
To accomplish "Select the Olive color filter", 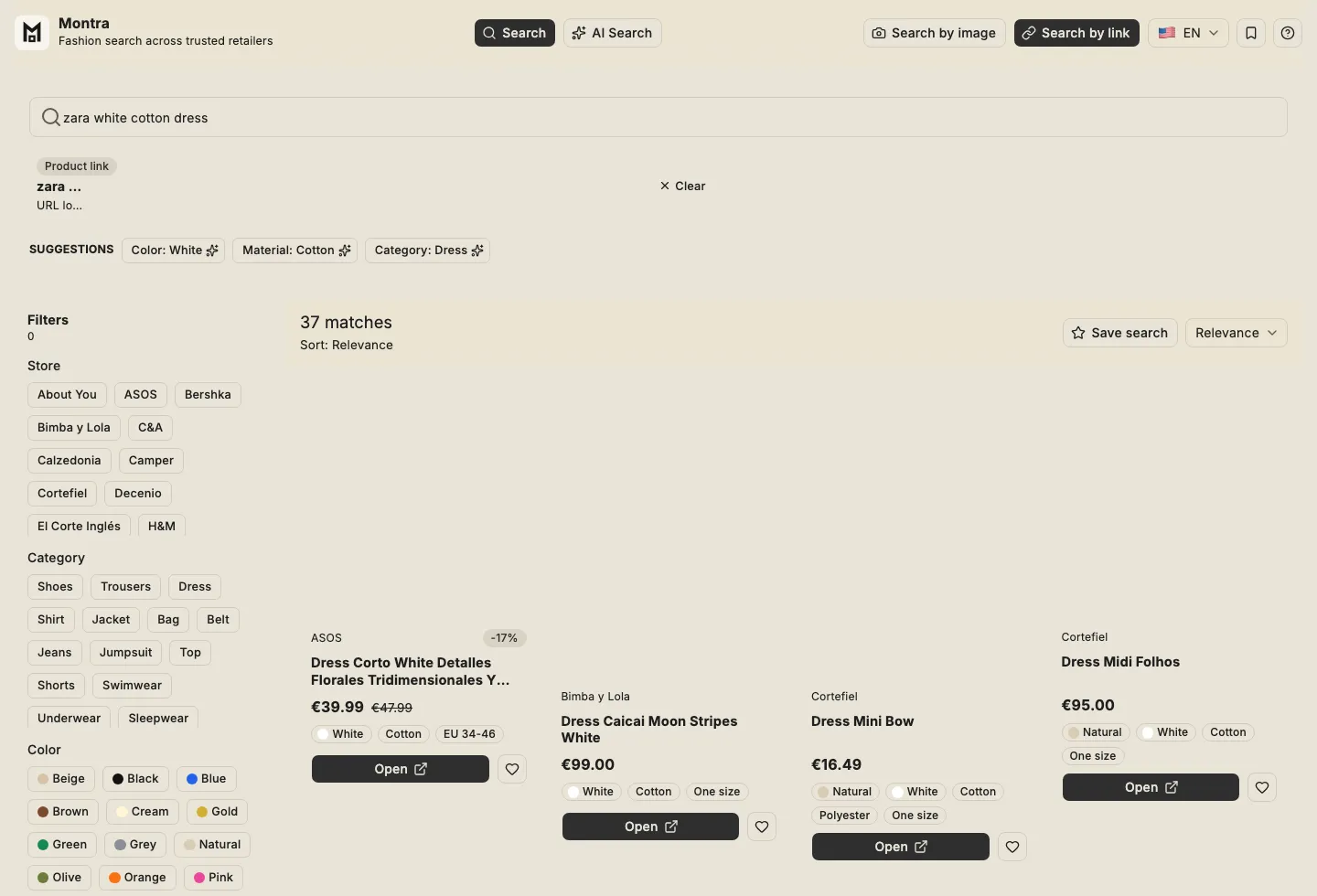I will pos(59,878).
